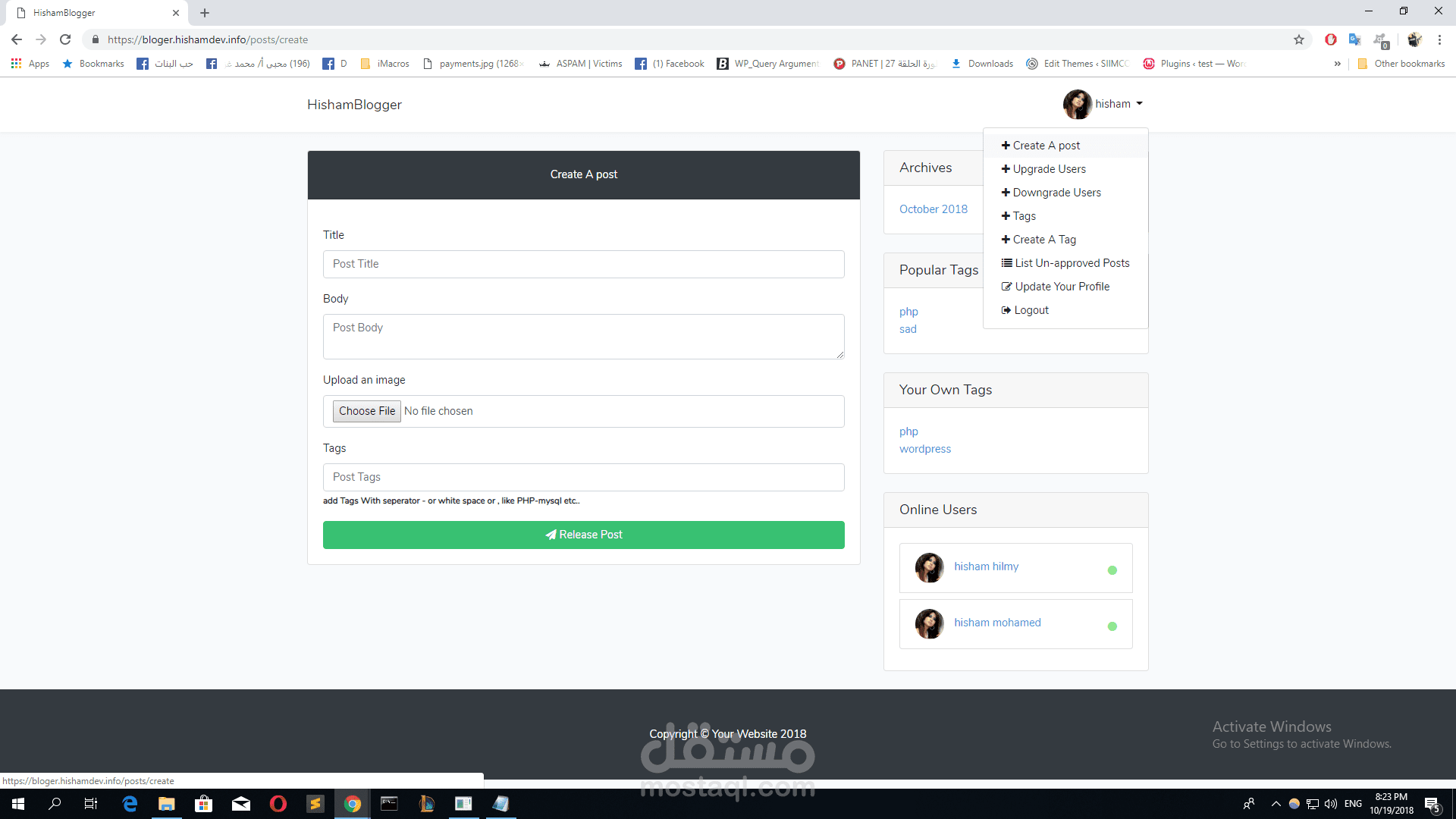Reload the page with refresh icon
The height and width of the screenshot is (819, 1456).
(65, 39)
